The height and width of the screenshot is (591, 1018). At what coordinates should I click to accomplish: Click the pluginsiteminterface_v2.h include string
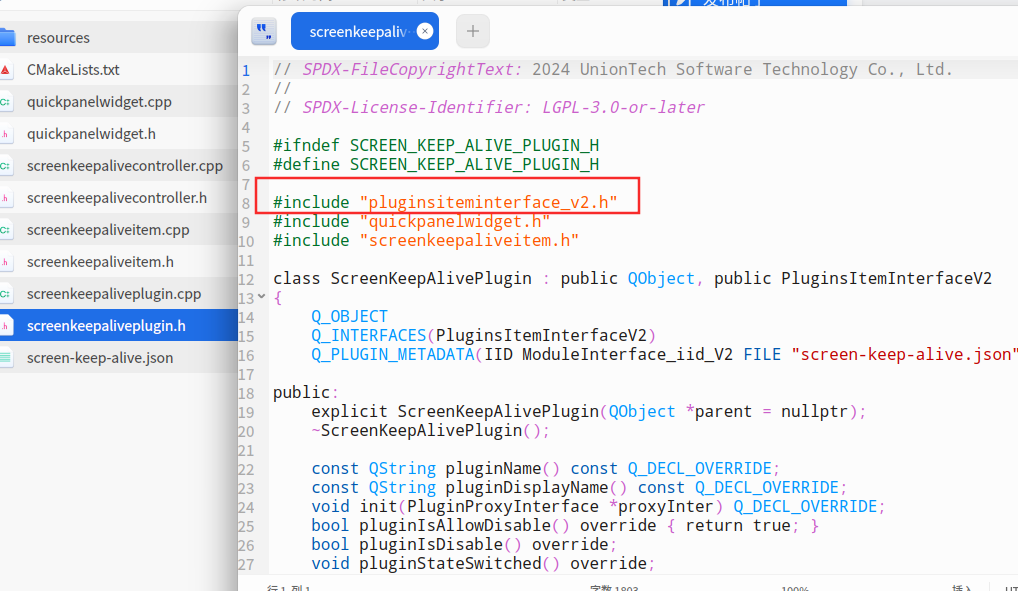point(488,203)
